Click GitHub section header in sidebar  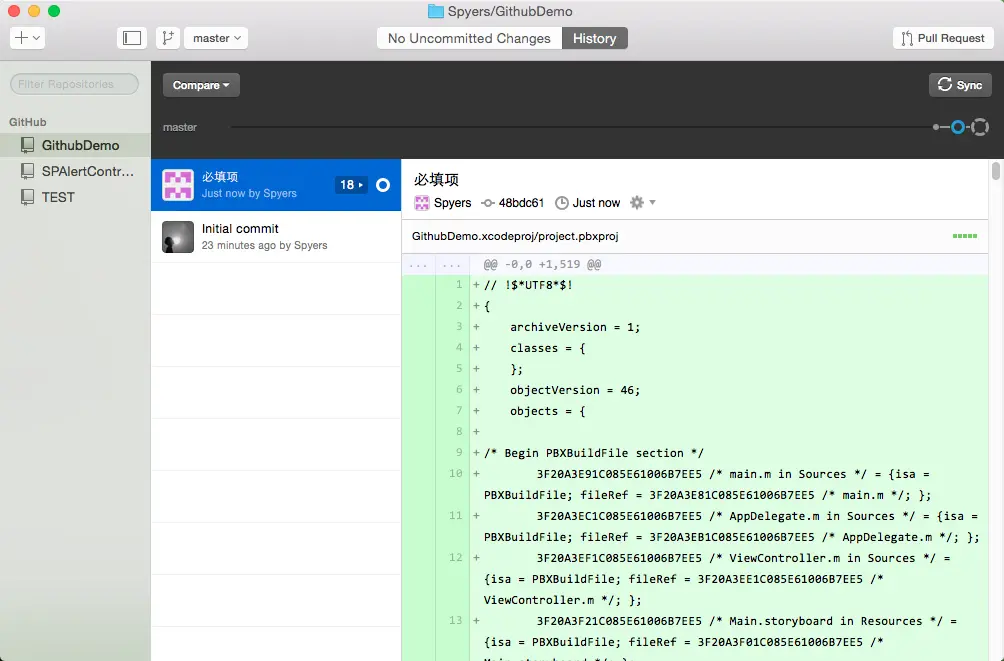pos(28,122)
